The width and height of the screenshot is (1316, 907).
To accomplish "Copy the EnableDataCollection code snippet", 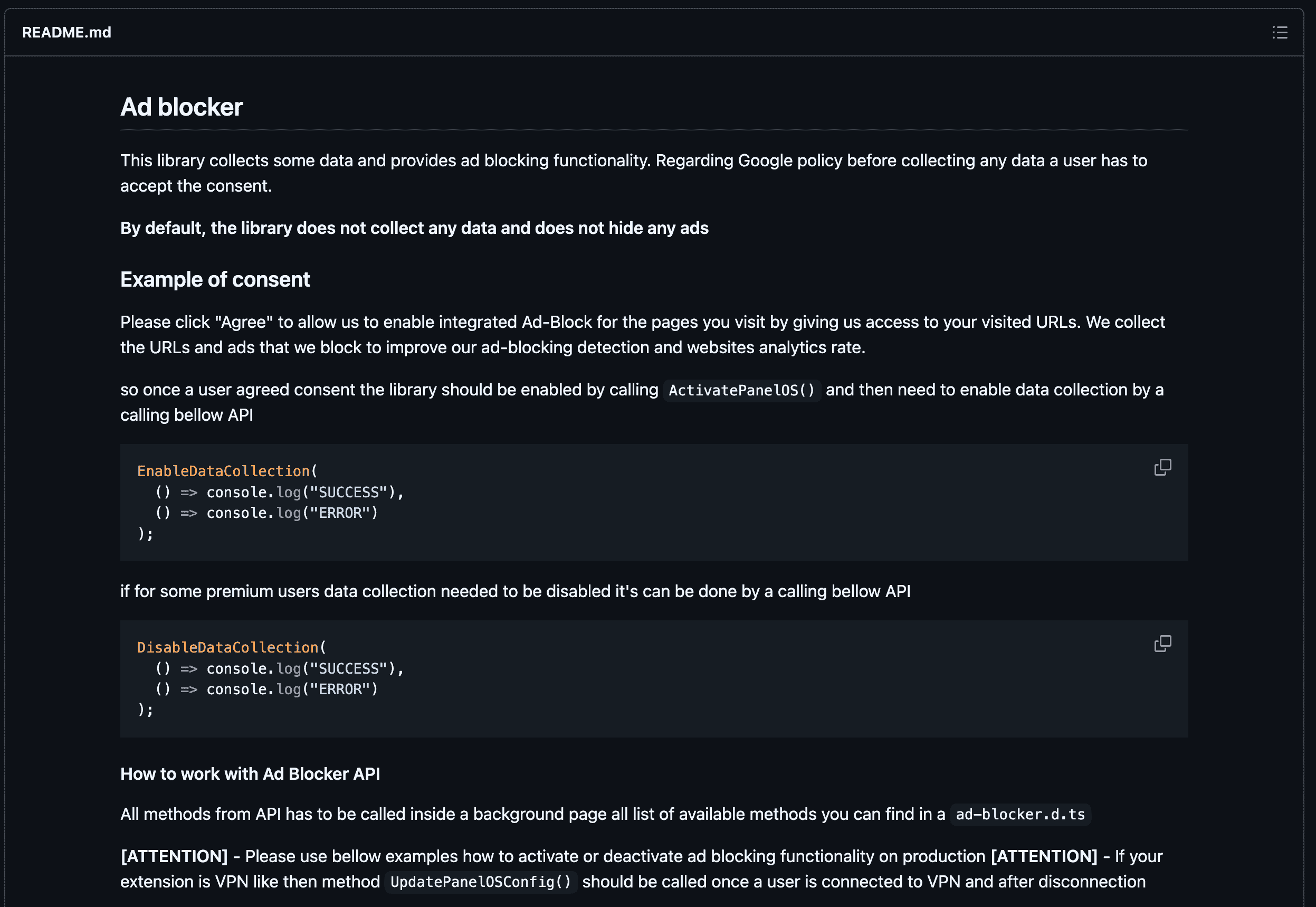I will [x=1162, y=467].
